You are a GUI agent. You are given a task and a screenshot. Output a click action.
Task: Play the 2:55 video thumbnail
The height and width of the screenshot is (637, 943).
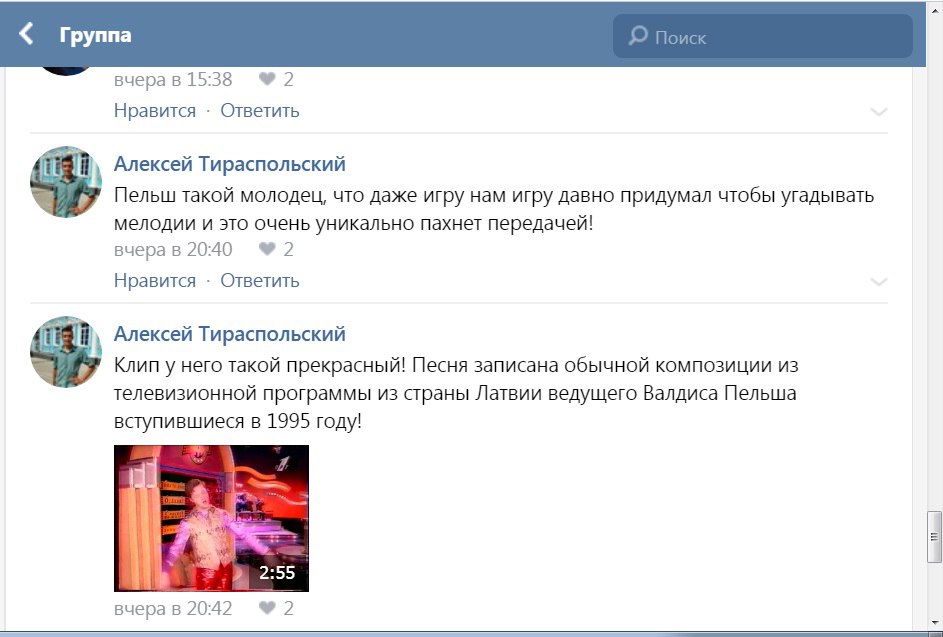(211, 518)
